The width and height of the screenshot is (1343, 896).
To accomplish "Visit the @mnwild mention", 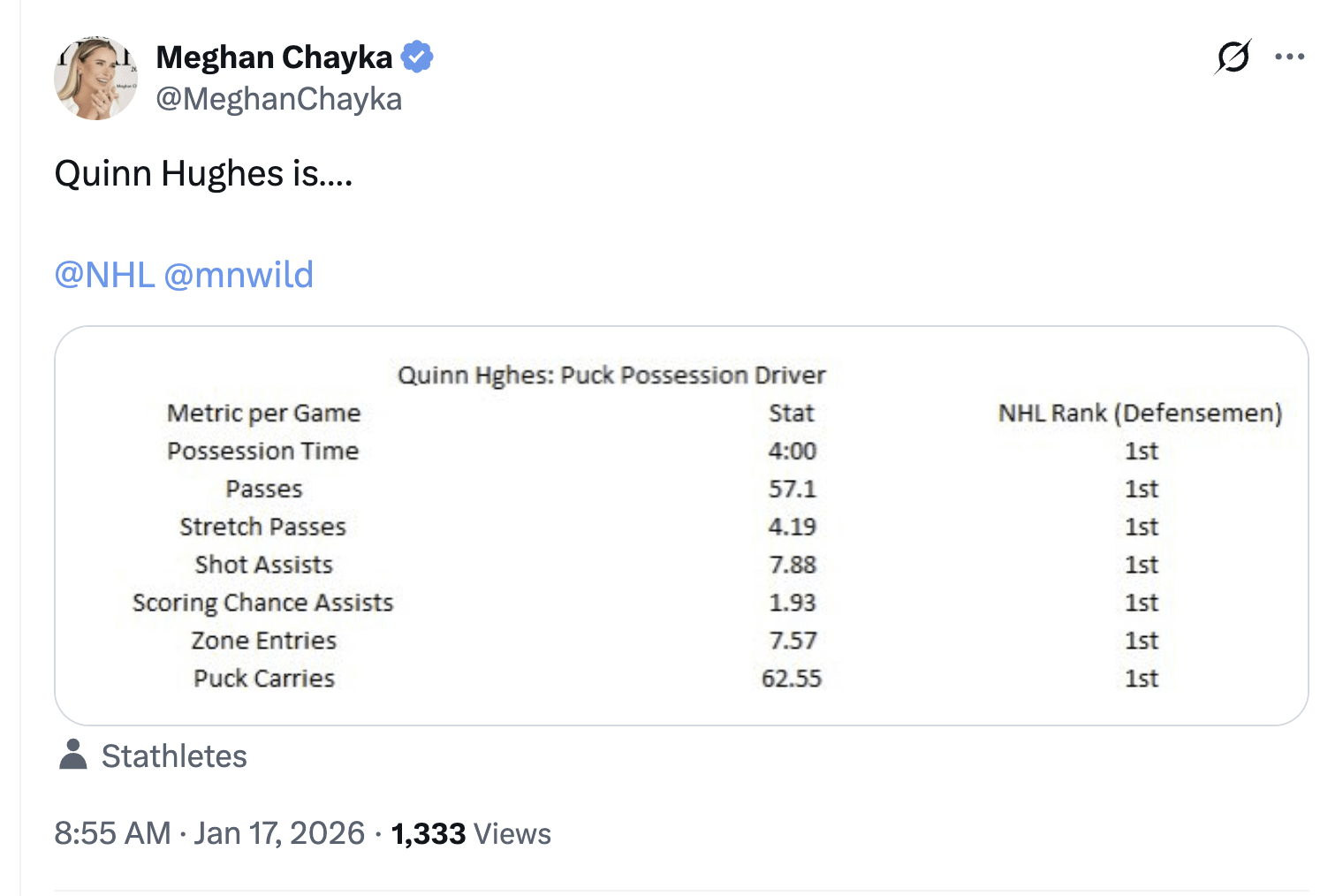I will coord(240,275).
